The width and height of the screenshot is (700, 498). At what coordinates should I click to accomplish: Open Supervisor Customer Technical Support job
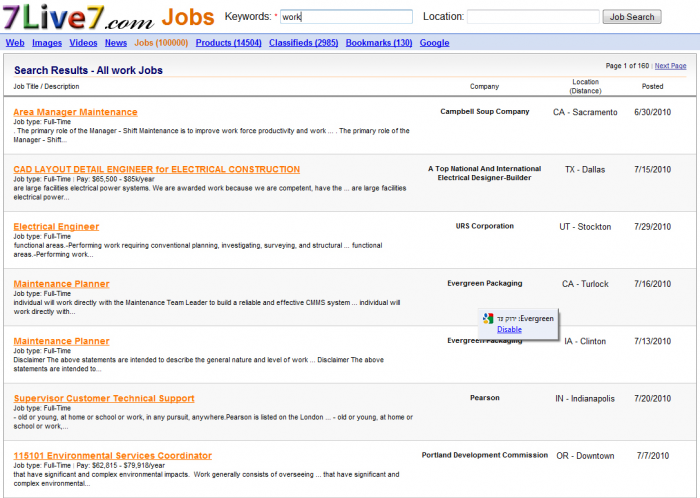[x=104, y=398]
